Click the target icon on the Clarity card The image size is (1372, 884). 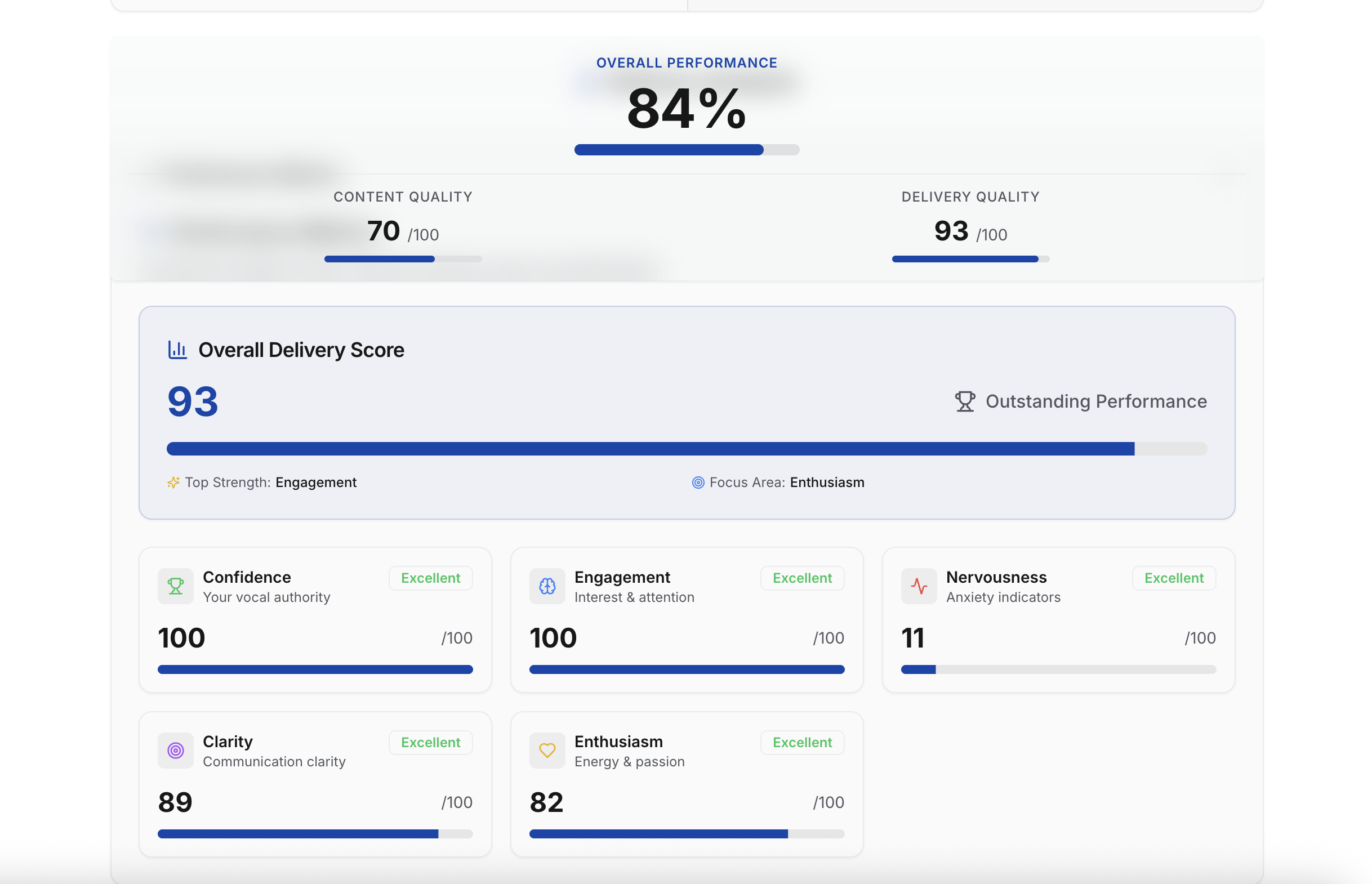click(x=176, y=750)
